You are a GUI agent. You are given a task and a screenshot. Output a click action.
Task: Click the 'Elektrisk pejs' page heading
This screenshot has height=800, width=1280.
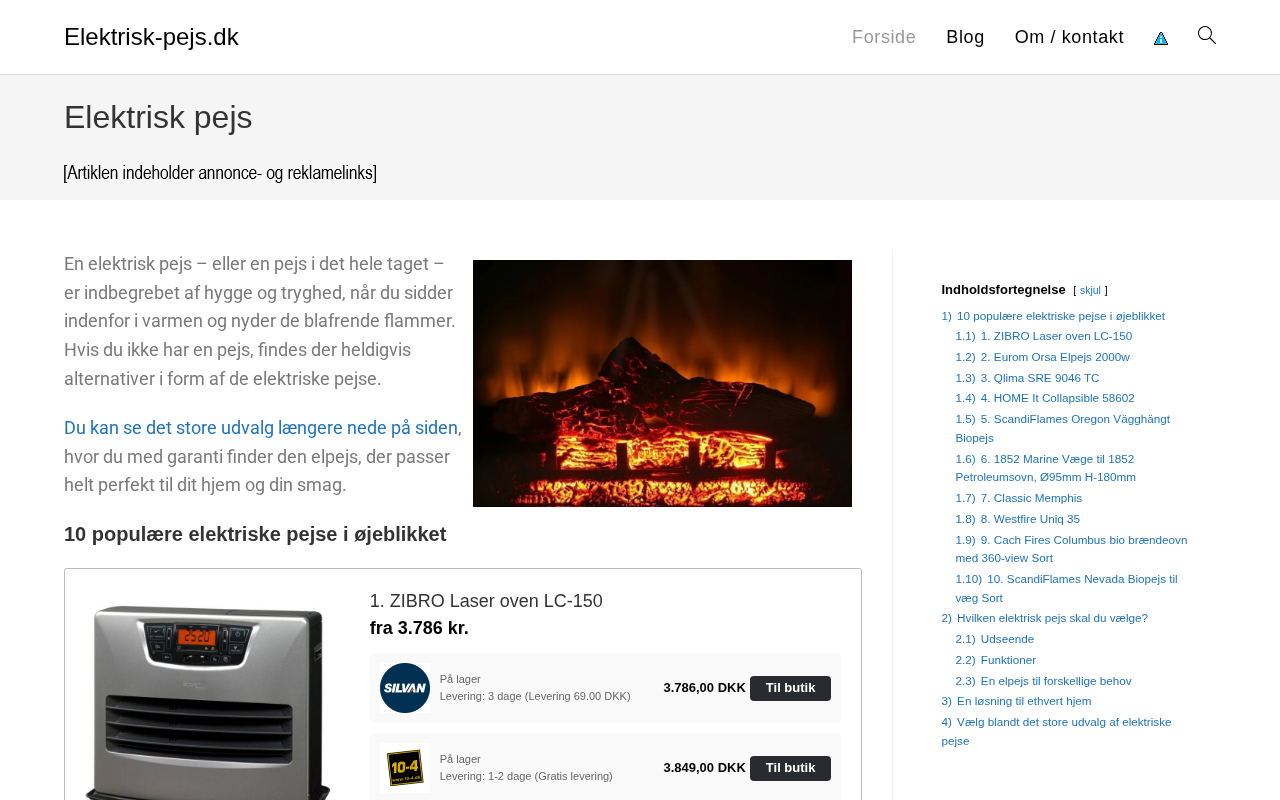[158, 118]
